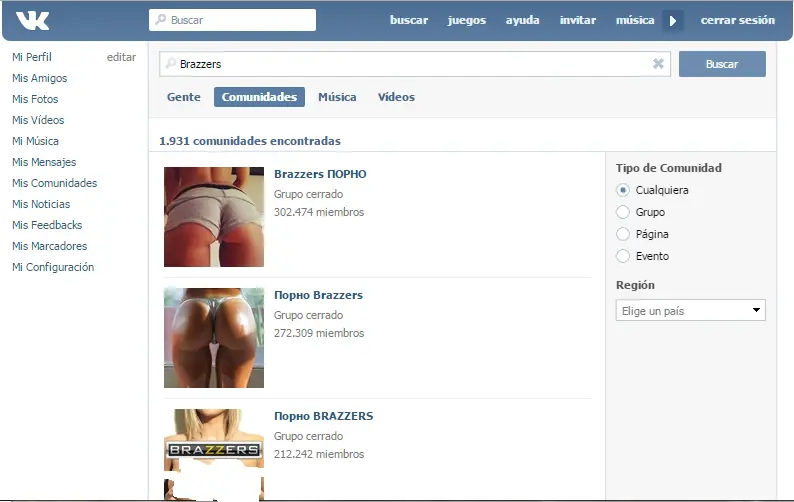
Task: Select the Cualquiera community type
Action: click(x=623, y=190)
